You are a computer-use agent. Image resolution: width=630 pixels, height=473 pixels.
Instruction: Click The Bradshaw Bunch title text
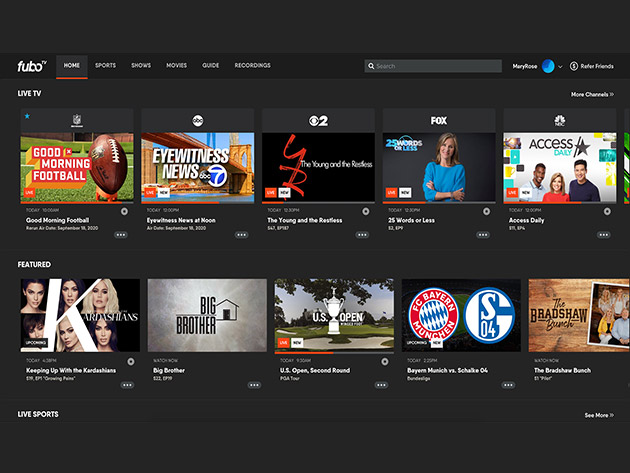[562, 371]
